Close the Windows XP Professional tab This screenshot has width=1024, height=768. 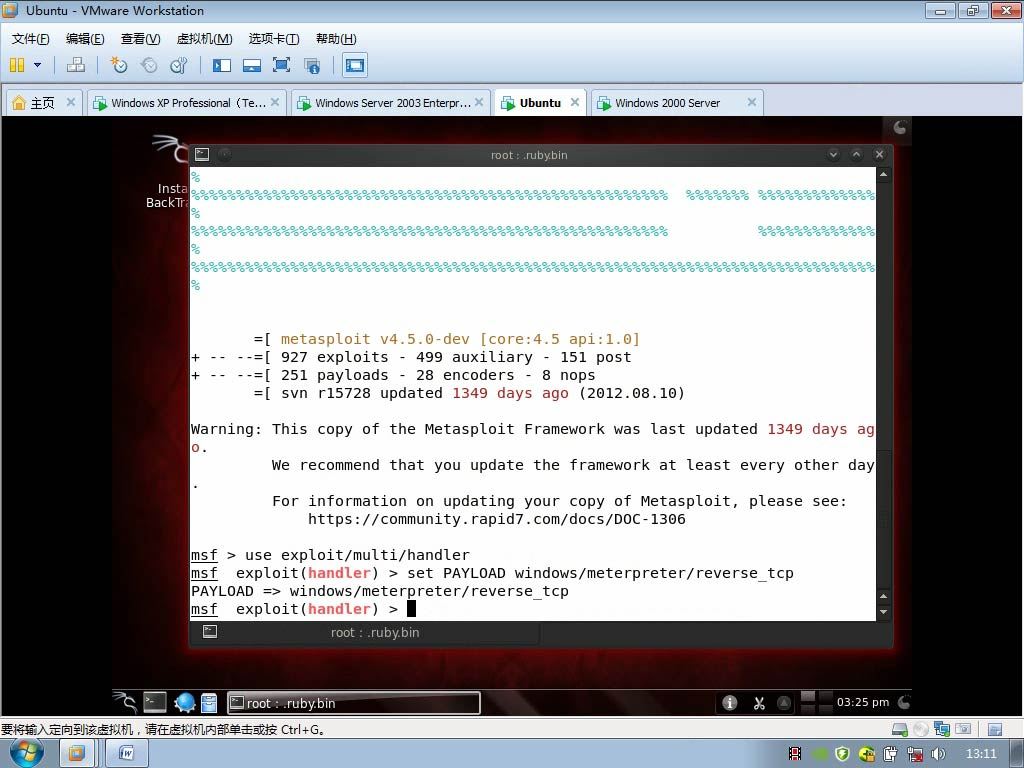[x=275, y=102]
